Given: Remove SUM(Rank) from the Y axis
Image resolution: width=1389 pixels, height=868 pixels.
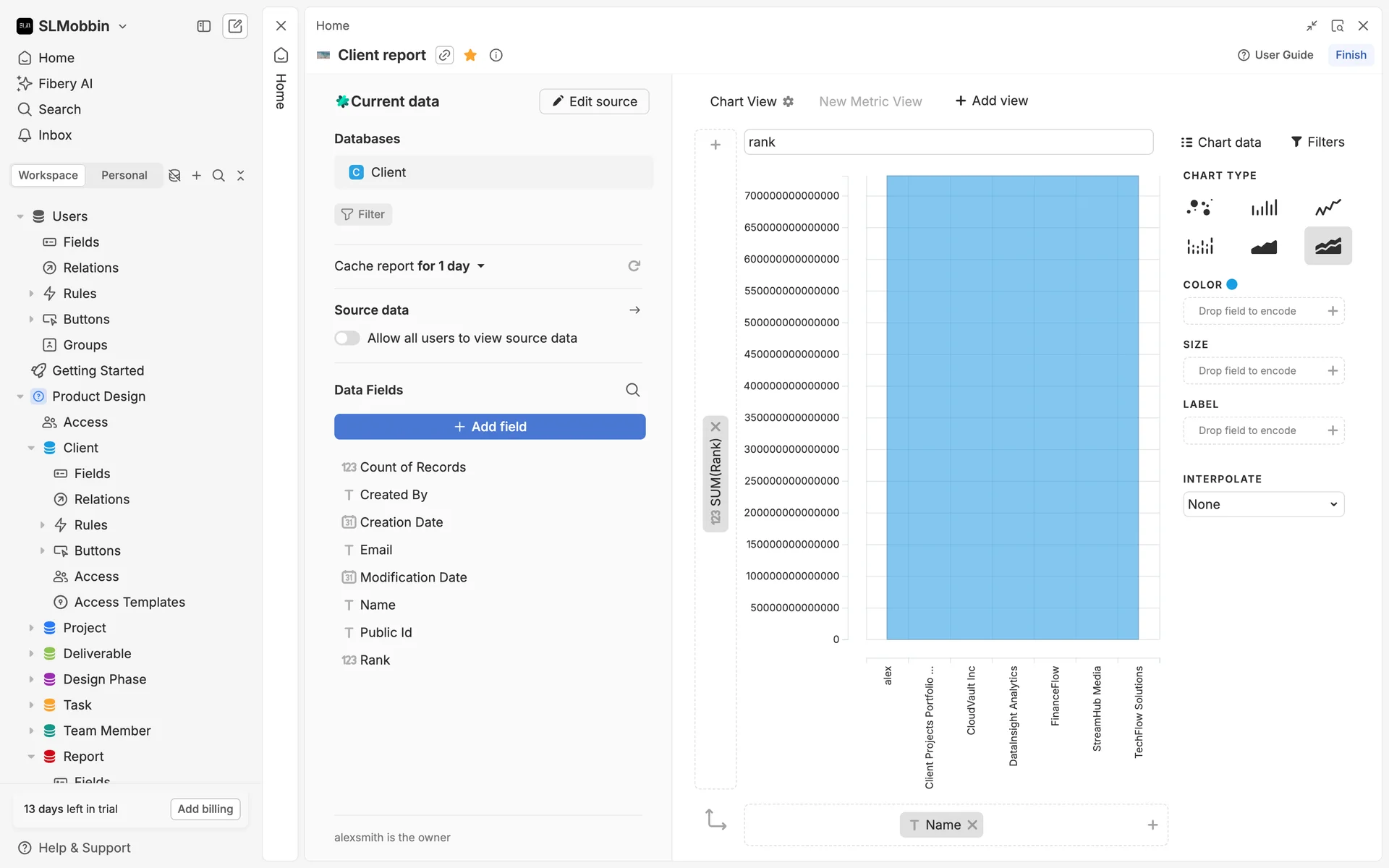Looking at the screenshot, I should (x=715, y=427).
